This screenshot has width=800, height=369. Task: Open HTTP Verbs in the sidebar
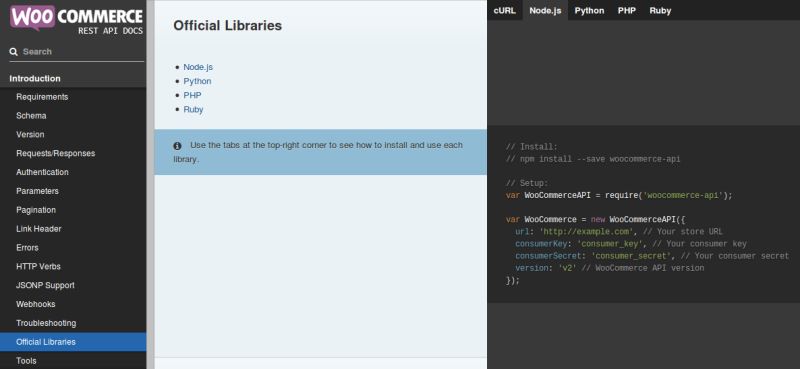[73, 267]
